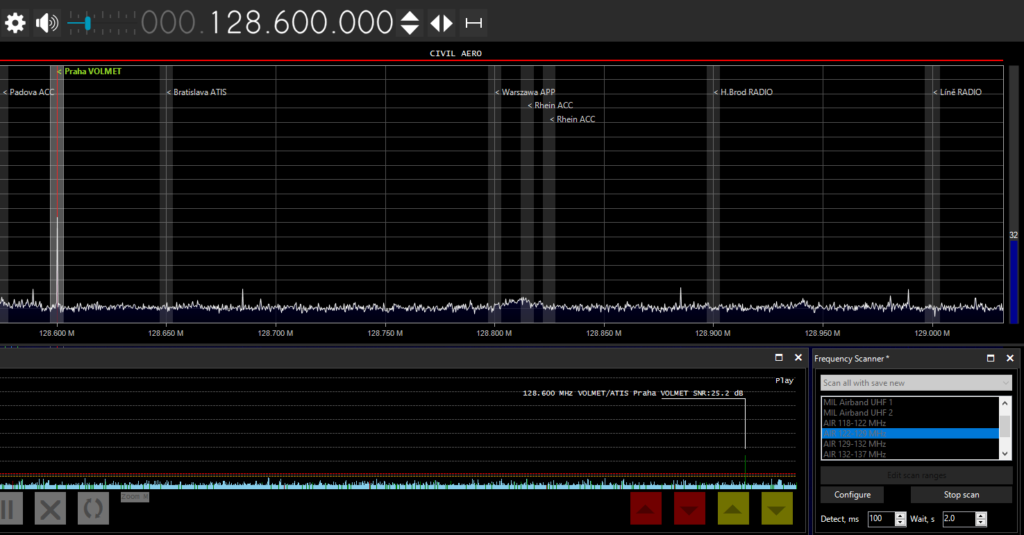Click the Stop scan button

(961, 494)
